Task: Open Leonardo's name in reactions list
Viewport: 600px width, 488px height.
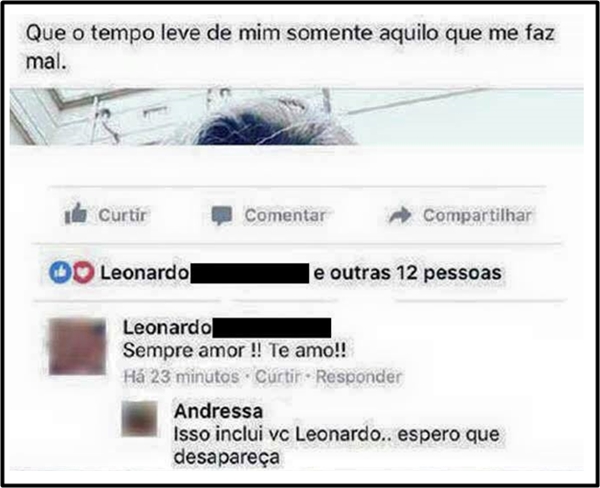Action: [x=145, y=273]
